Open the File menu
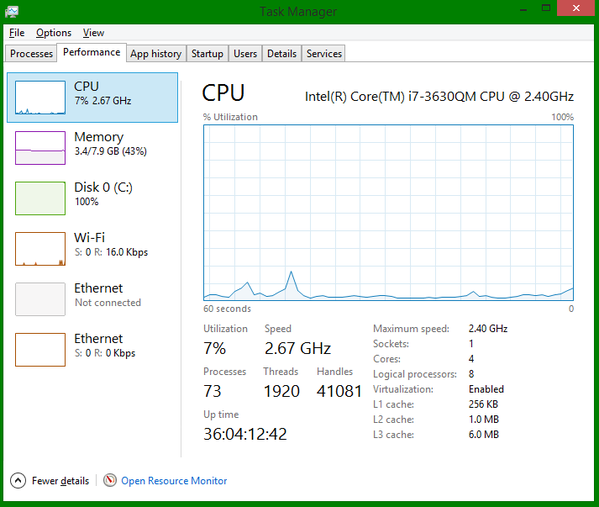Viewport: 599px width, 507px height. coord(17,33)
